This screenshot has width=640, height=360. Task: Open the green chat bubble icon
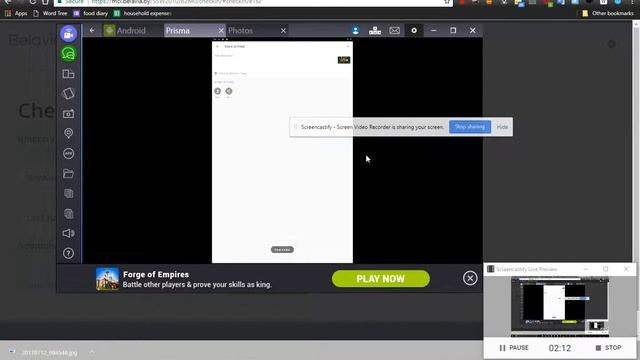tap(68, 53)
